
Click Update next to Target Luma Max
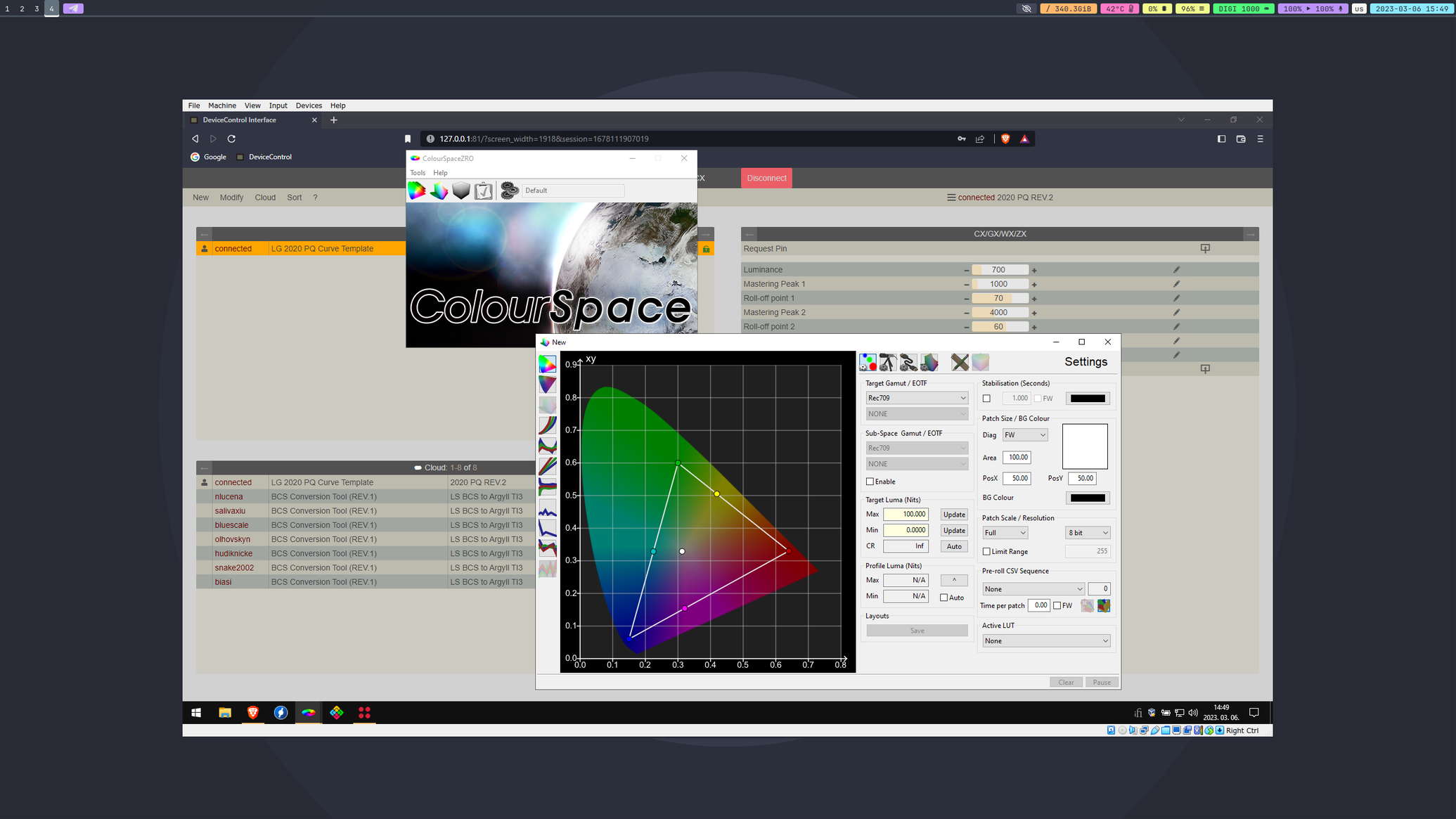pyautogui.click(x=954, y=515)
